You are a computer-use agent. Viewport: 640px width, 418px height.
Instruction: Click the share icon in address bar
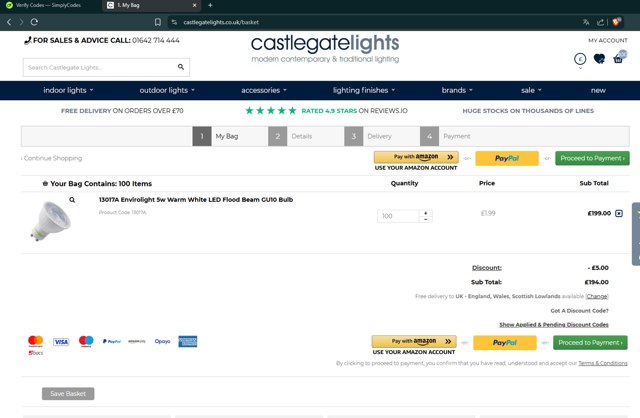600,22
